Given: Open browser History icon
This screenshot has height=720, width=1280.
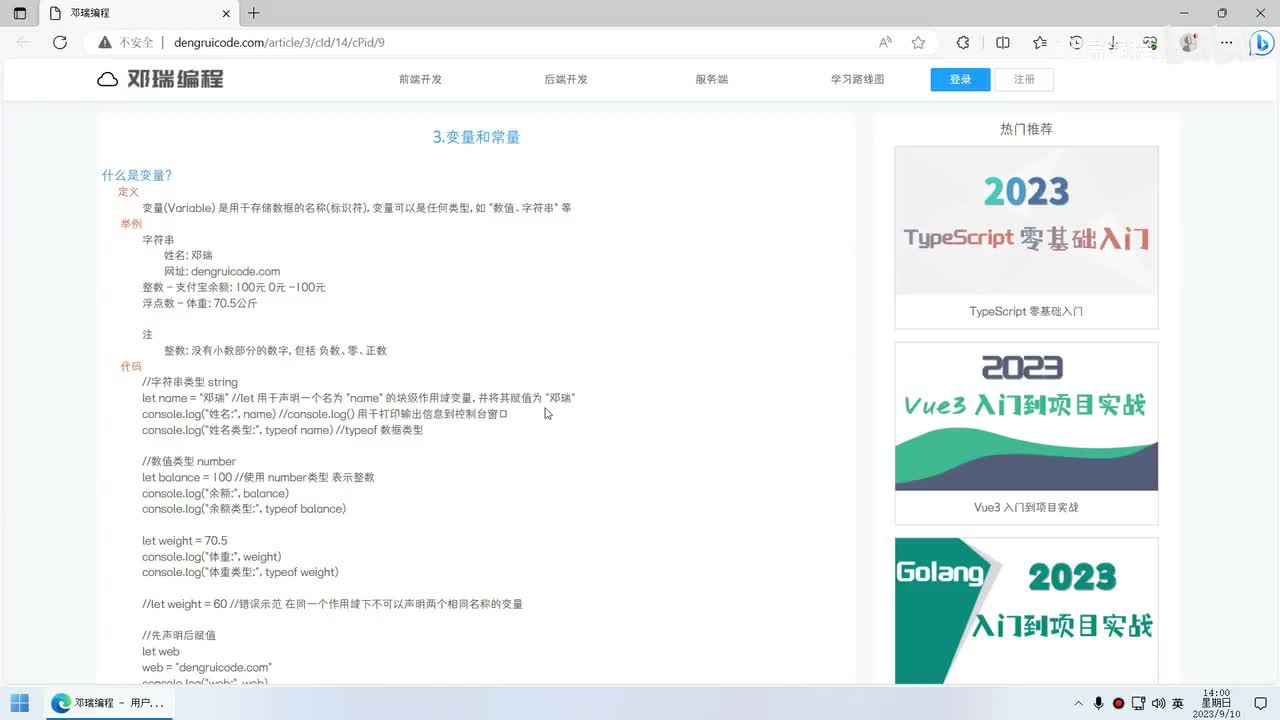Looking at the screenshot, I should 1076,42.
